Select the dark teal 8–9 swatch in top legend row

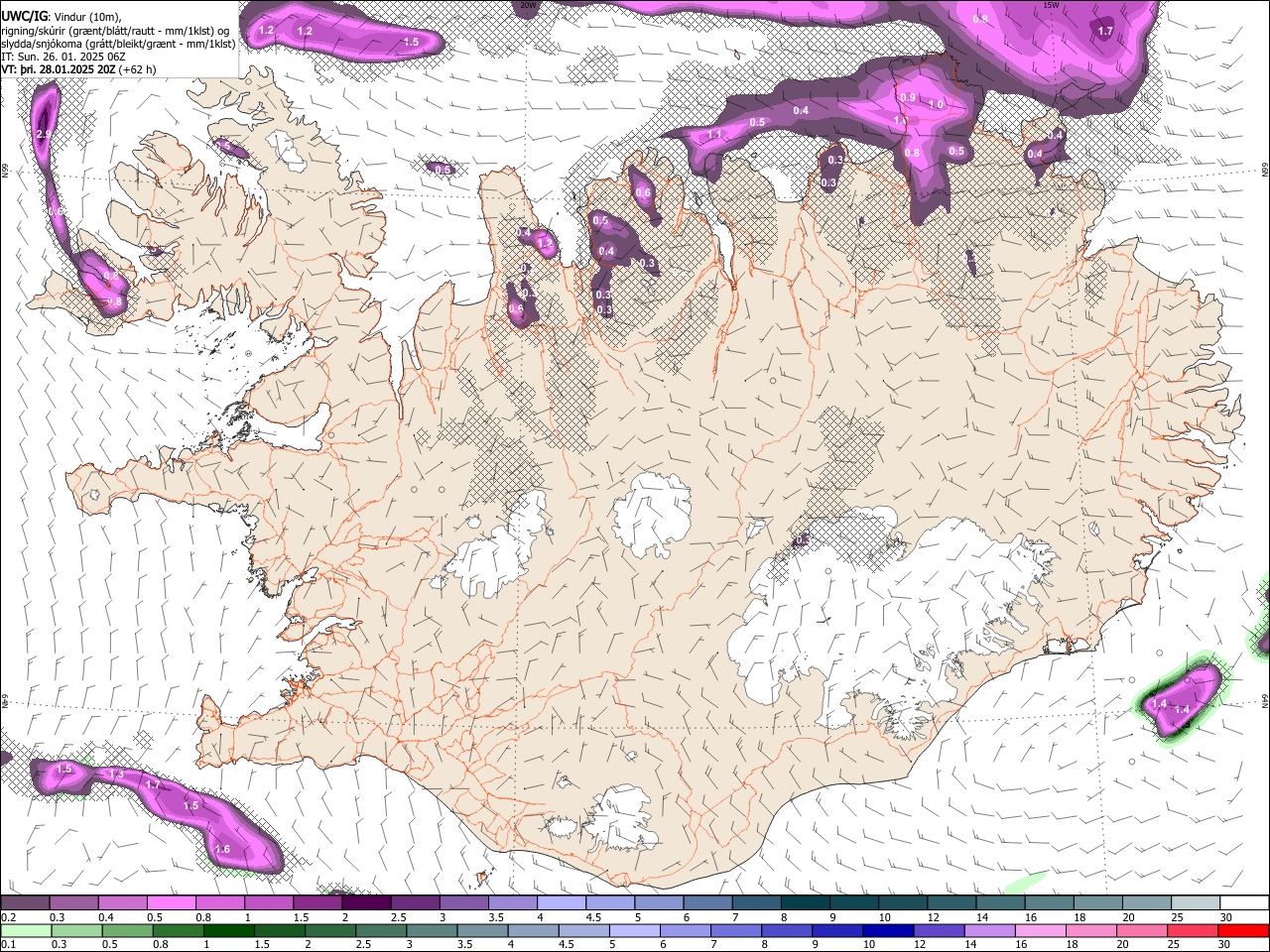point(806,903)
